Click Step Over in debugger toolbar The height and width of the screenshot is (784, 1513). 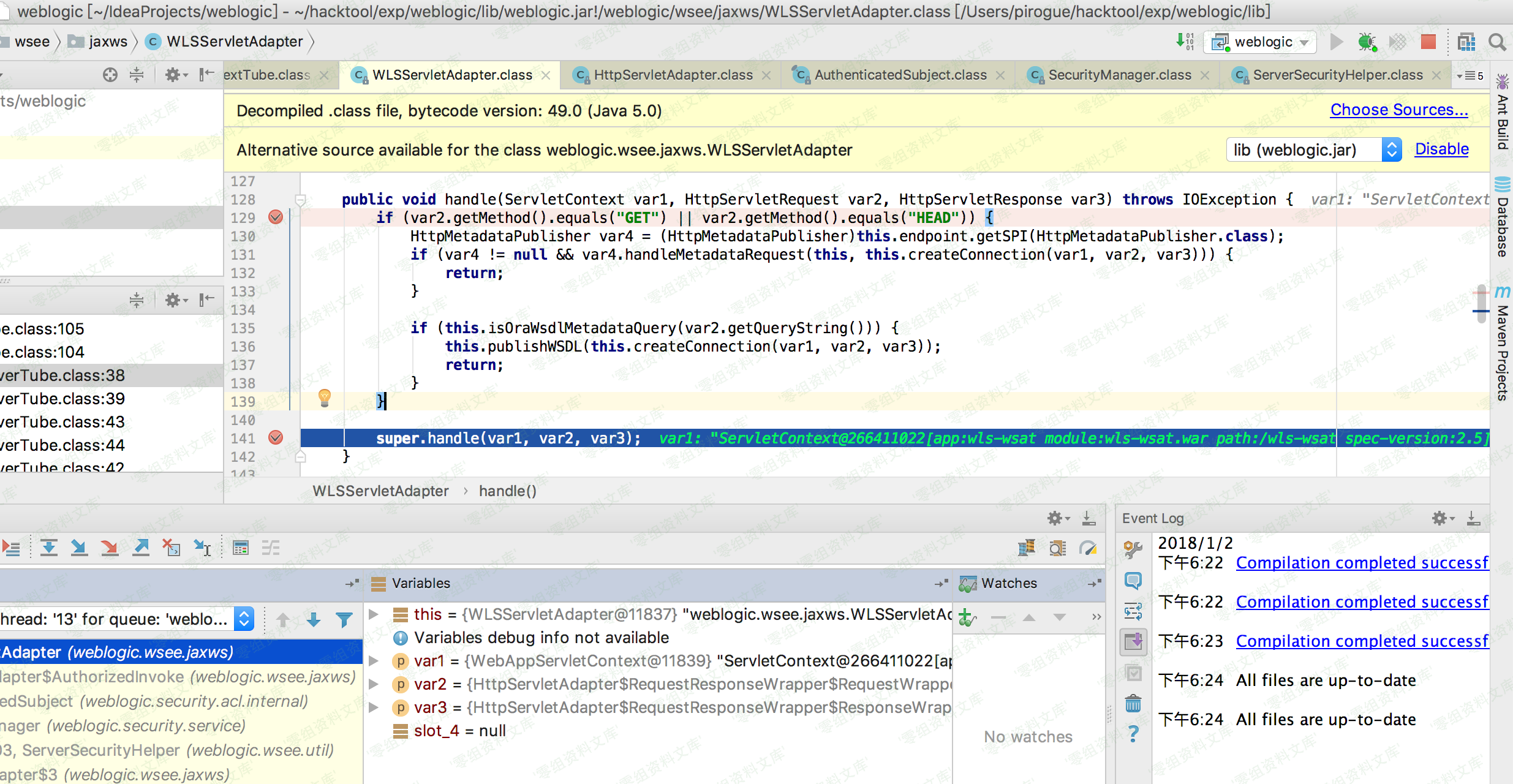click(x=49, y=548)
